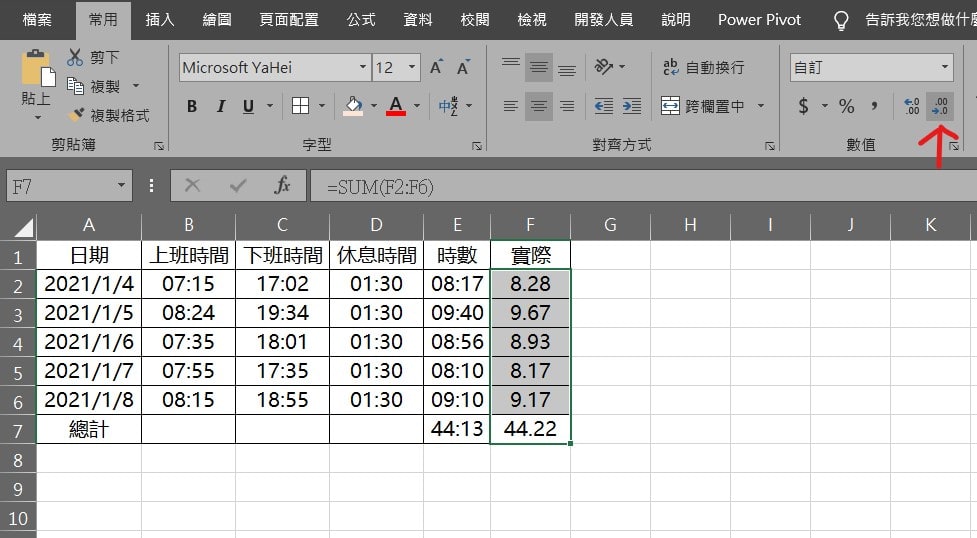
Task: Click the Format Painter brush icon
Action: (x=76, y=115)
